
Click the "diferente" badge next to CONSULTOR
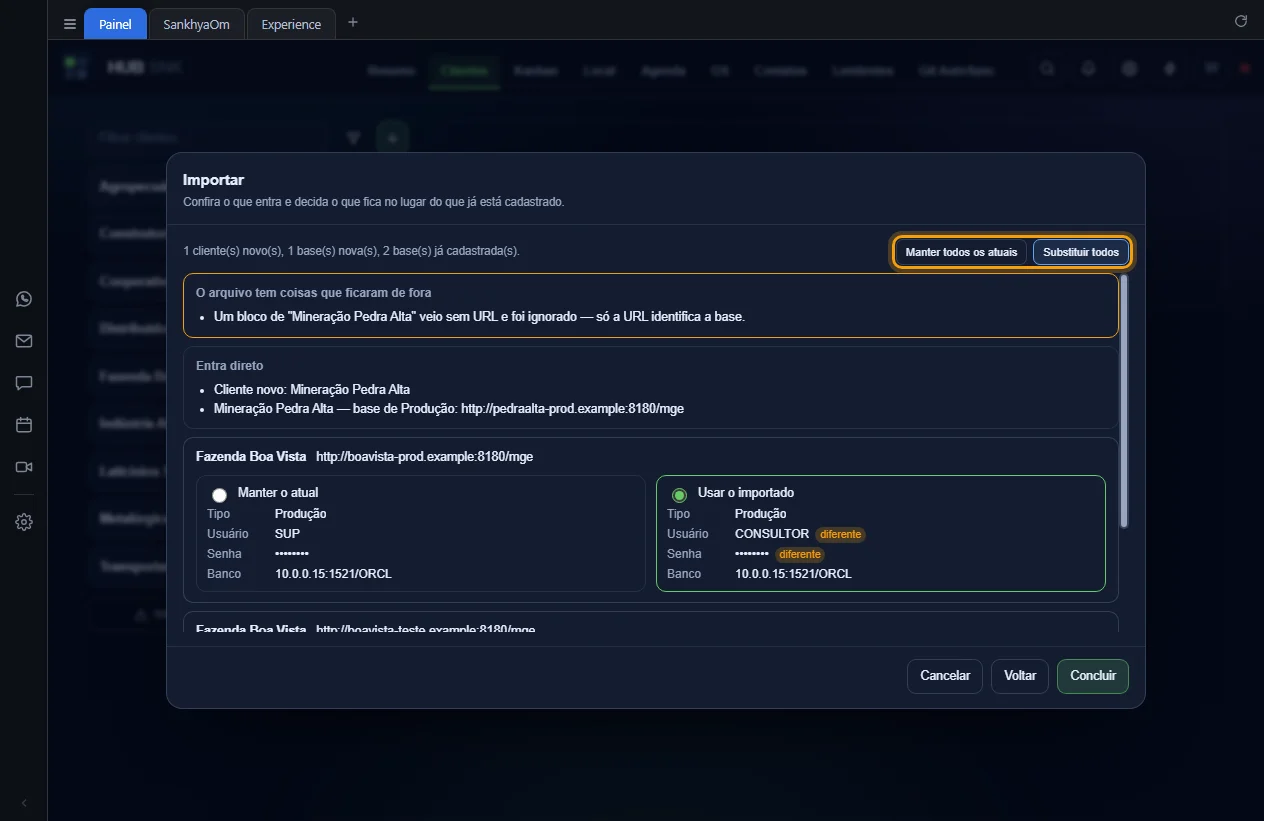pos(840,534)
